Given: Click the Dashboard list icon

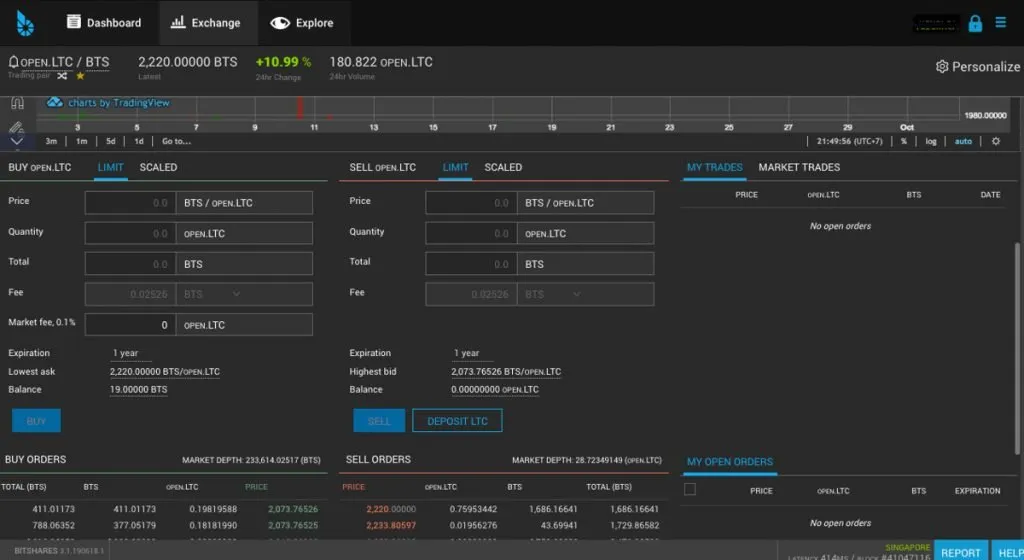Looking at the screenshot, I should [74, 22].
